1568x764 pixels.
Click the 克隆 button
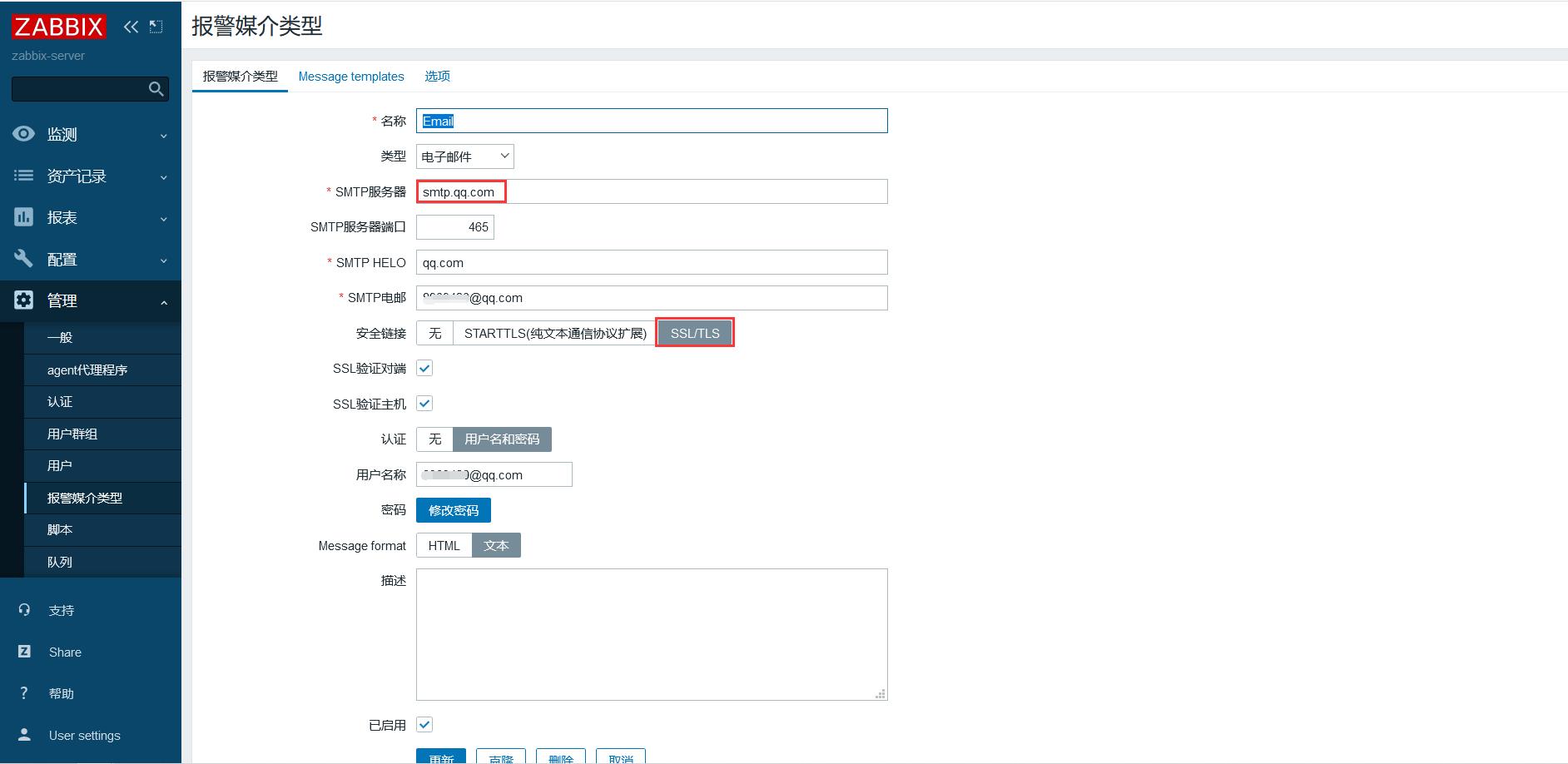pos(501,757)
